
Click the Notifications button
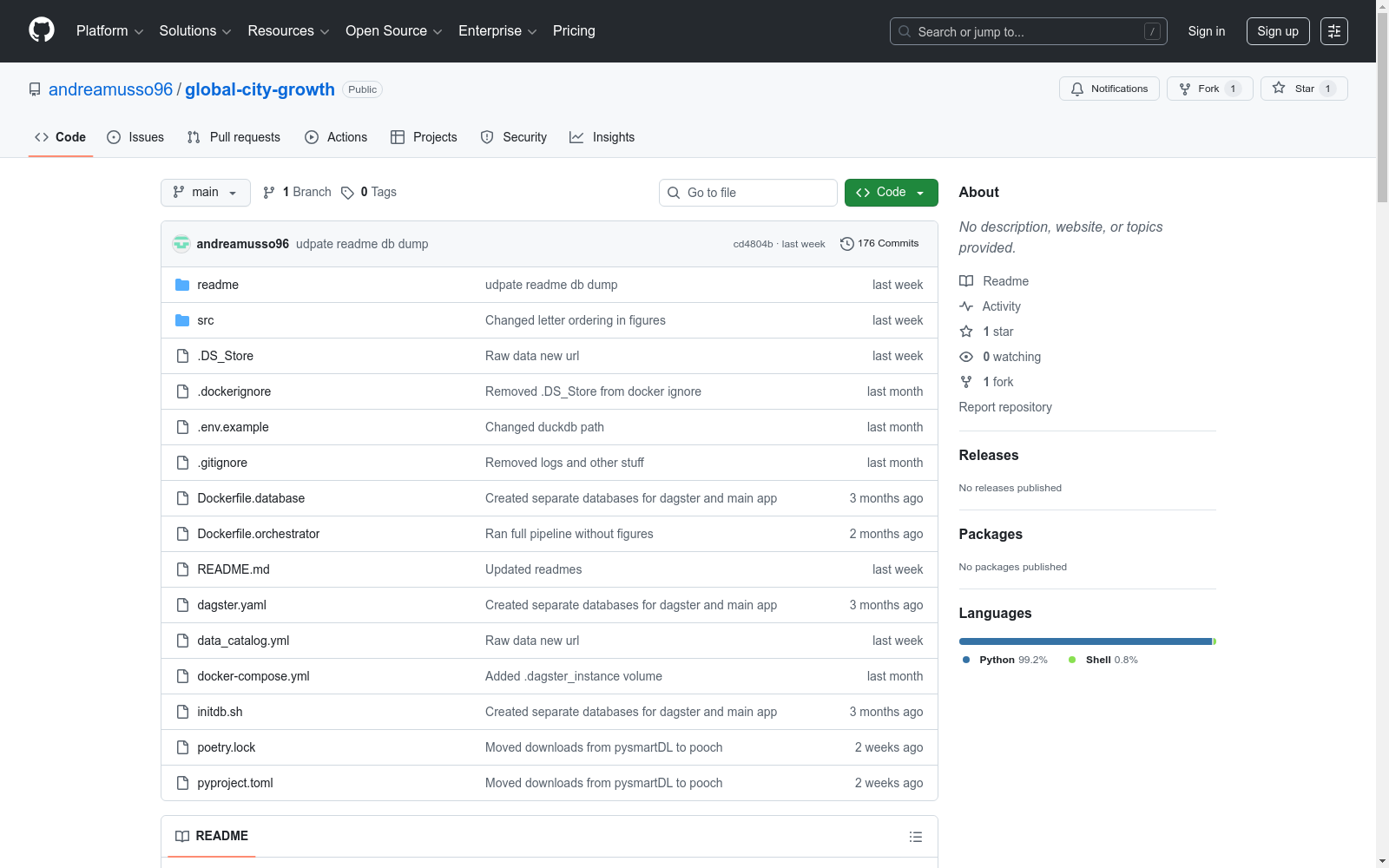(1109, 89)
